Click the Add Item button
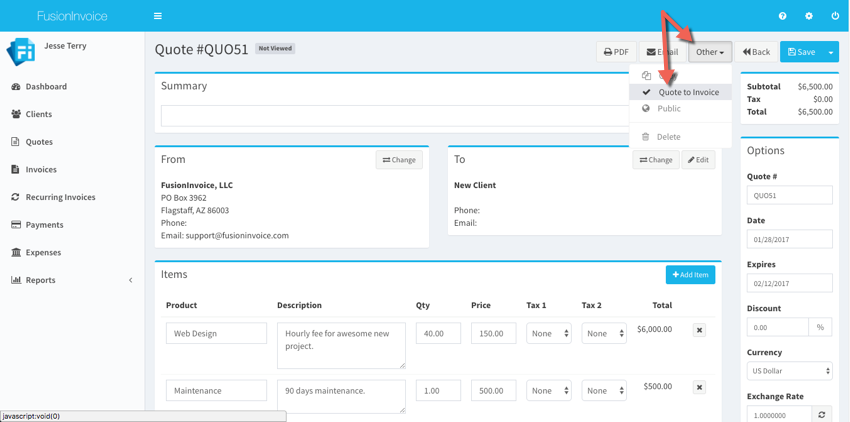Viewport: 850px width, 422px height. (690, 274)
